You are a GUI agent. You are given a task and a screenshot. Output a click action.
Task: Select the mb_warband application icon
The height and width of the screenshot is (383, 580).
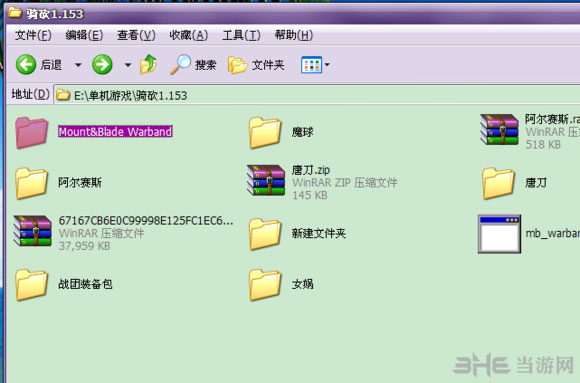coord(499,234)
